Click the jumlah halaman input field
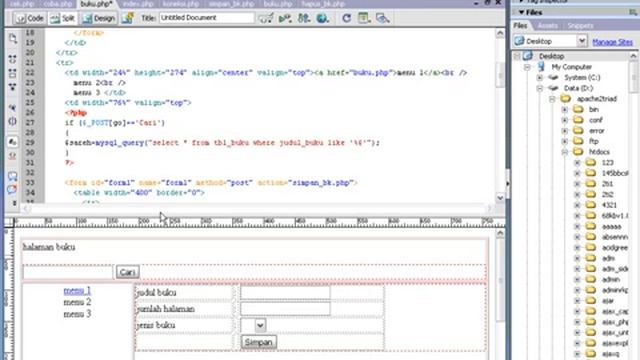This screenshot has height=360, width=640. 285,309
